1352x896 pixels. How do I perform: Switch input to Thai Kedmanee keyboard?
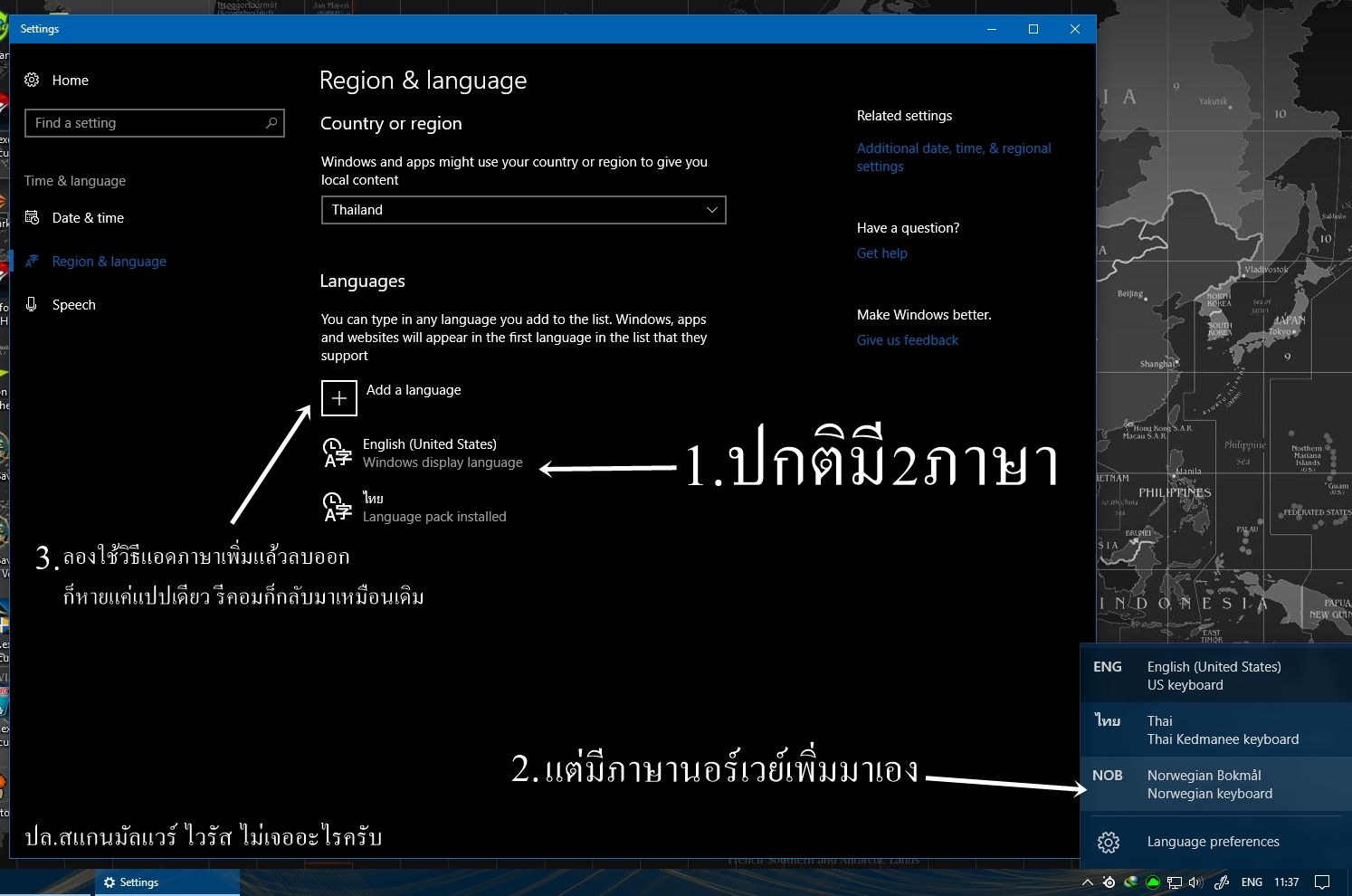[1216, 730]
